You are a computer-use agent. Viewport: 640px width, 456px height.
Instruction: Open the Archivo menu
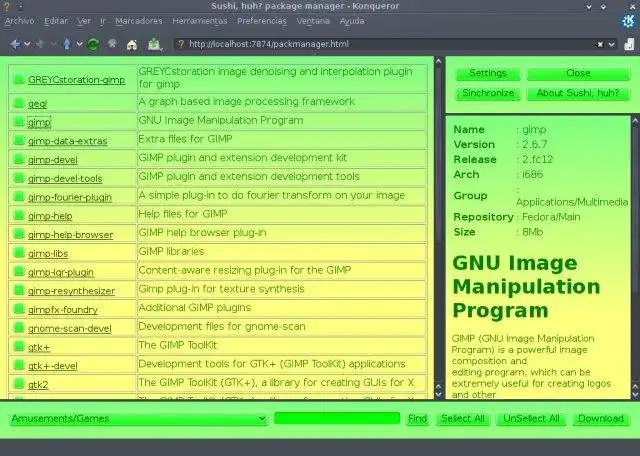(20, 21)
